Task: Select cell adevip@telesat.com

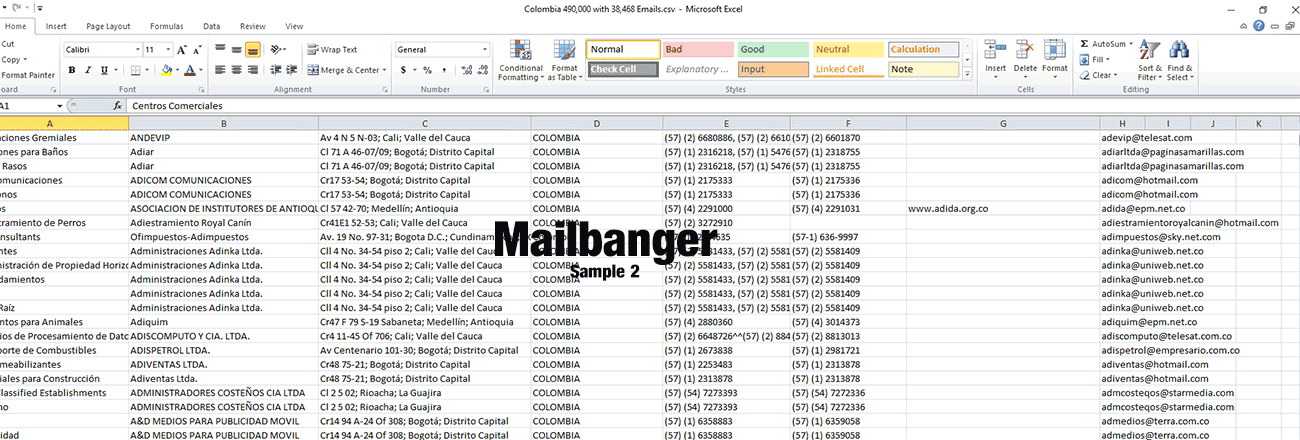Action: pyautogui.click(x=1146, y=137)
